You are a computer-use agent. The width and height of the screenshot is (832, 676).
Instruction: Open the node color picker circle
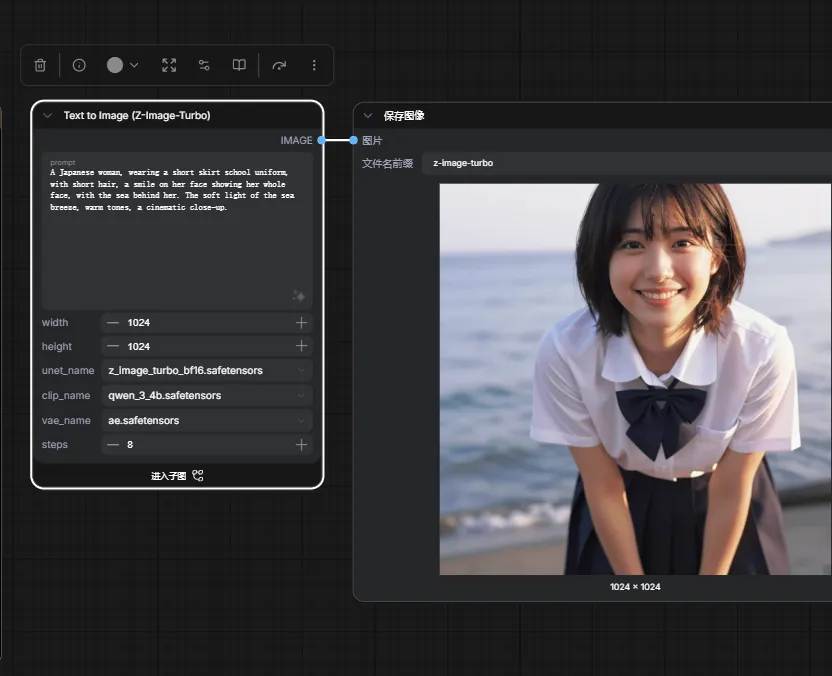pos(115,65)
